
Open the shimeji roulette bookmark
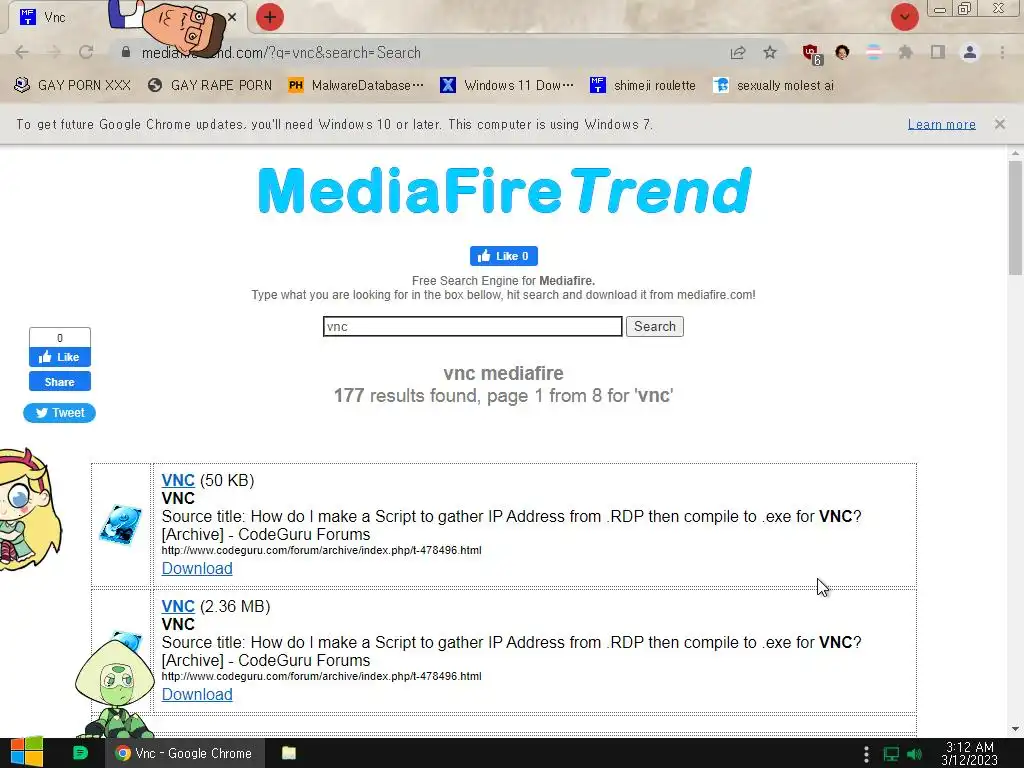[x=643, y=85]
